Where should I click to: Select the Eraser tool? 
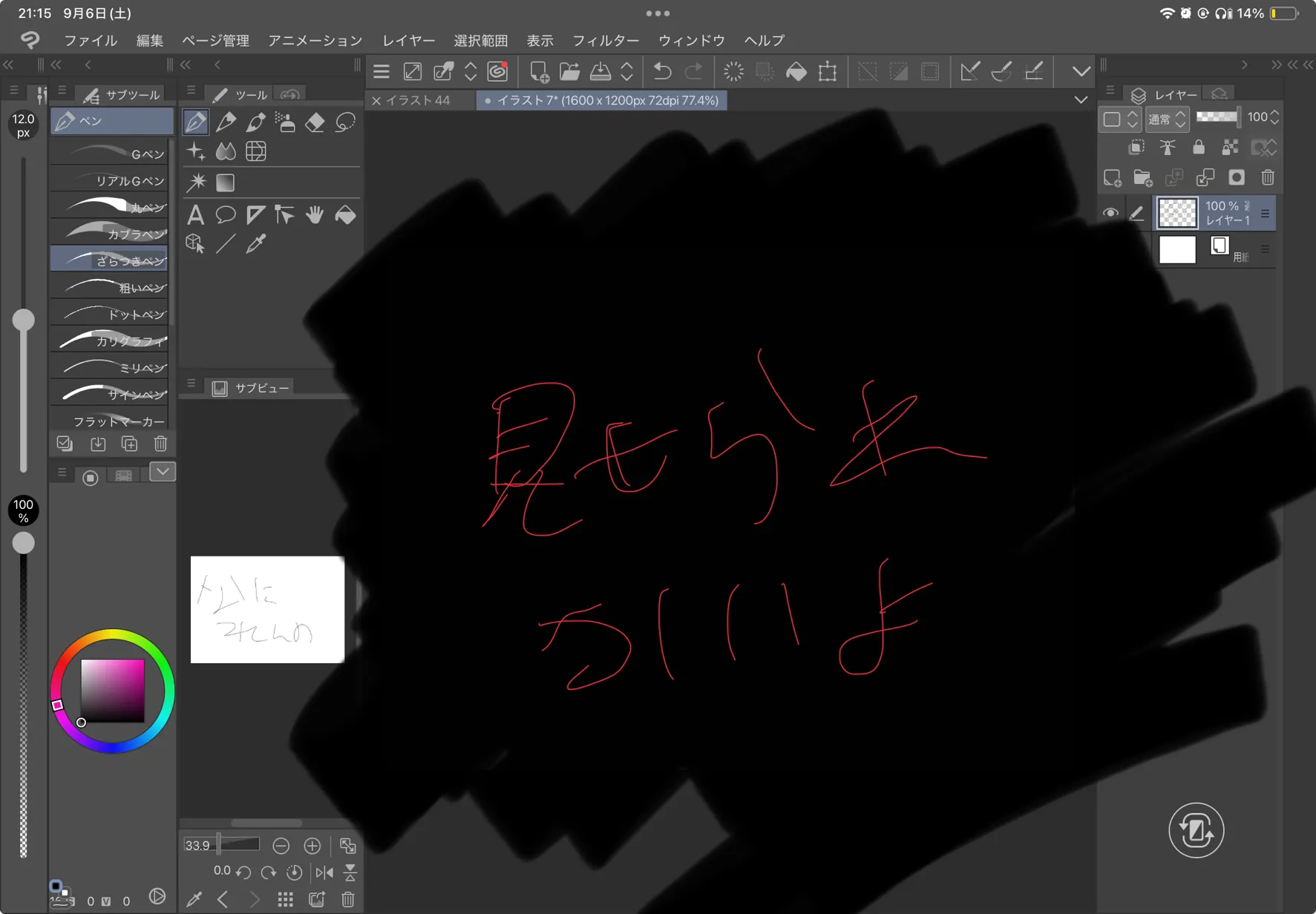tap(315, 122)
